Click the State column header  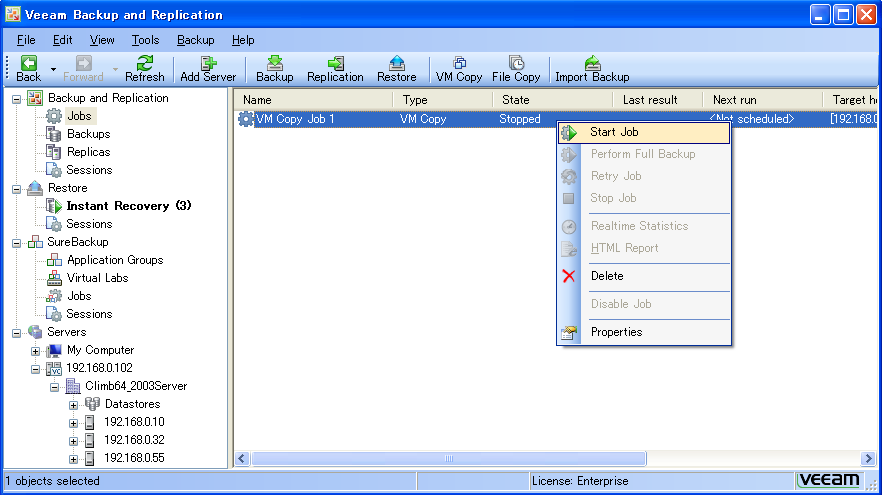pyautogui.click(x=553, y=100)
